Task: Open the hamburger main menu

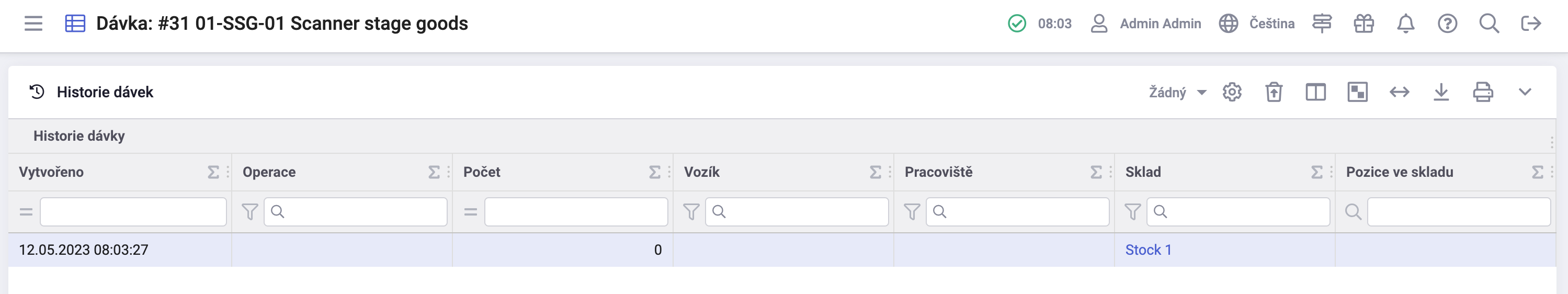Action: pyautogui.click(x=33, y=24)
